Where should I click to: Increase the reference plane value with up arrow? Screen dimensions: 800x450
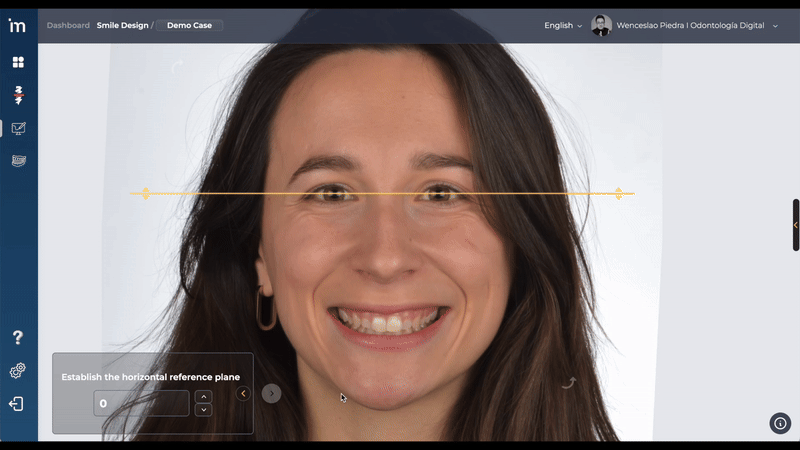tap(204, 397)
